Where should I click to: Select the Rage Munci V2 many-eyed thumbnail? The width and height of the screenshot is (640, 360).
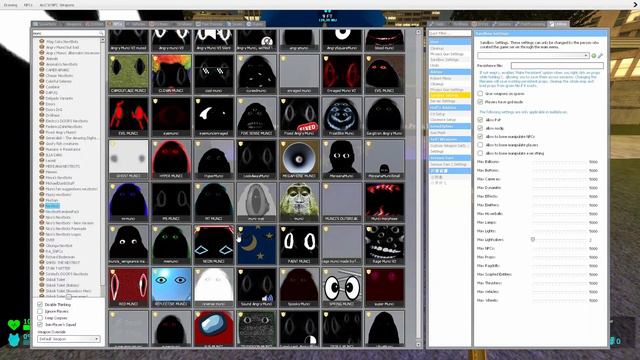tap(384, 245)
